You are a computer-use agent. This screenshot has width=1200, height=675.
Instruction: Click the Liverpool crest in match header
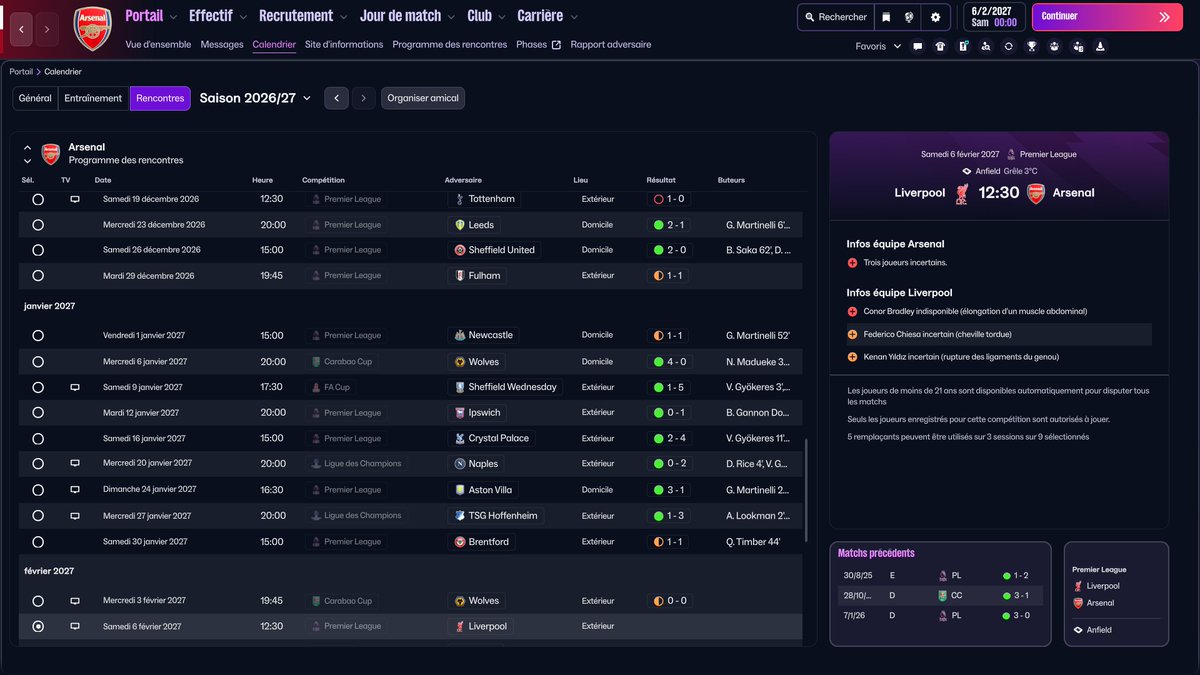(961, 193)
